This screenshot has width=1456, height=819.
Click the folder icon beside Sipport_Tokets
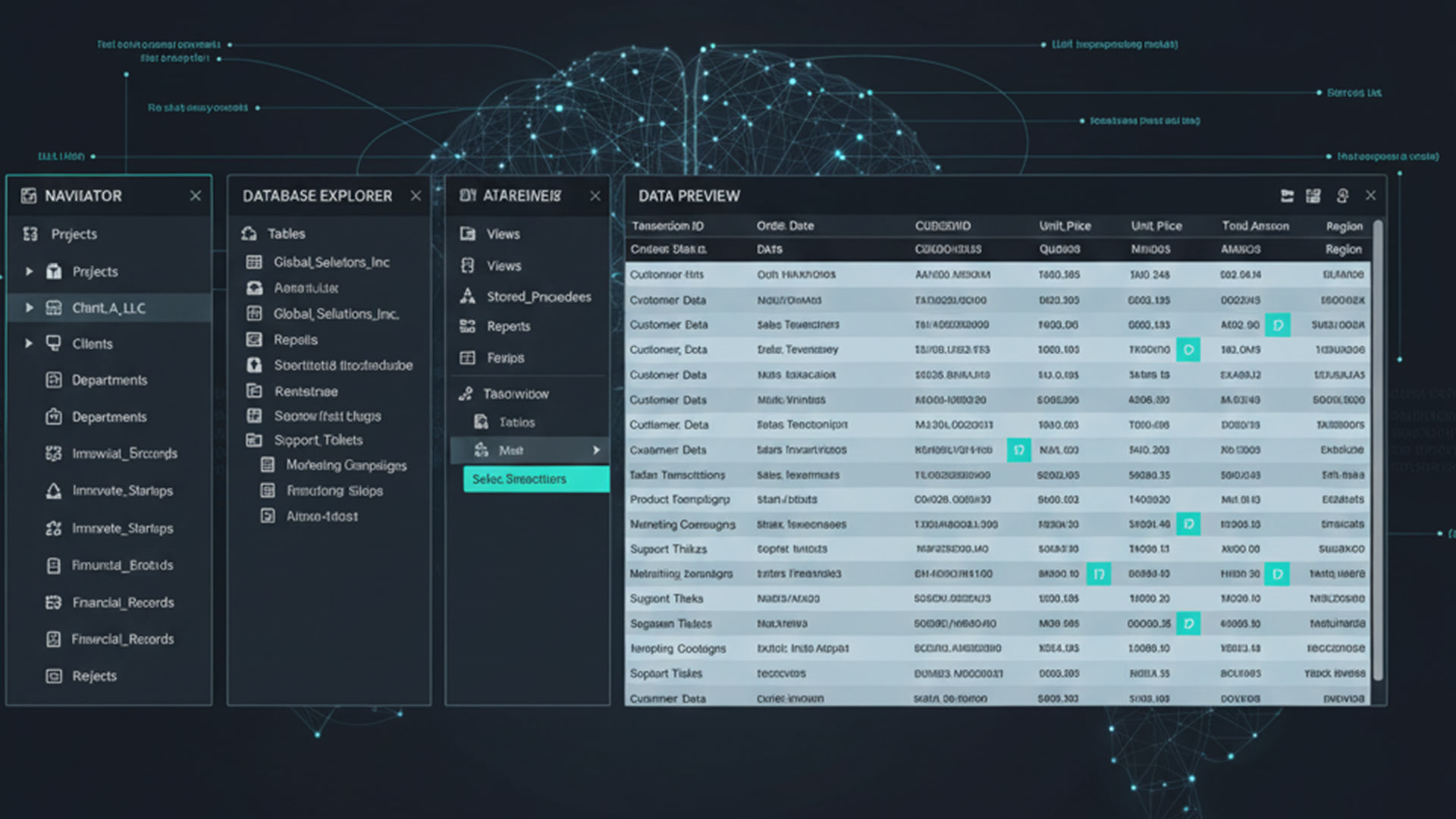254,440
